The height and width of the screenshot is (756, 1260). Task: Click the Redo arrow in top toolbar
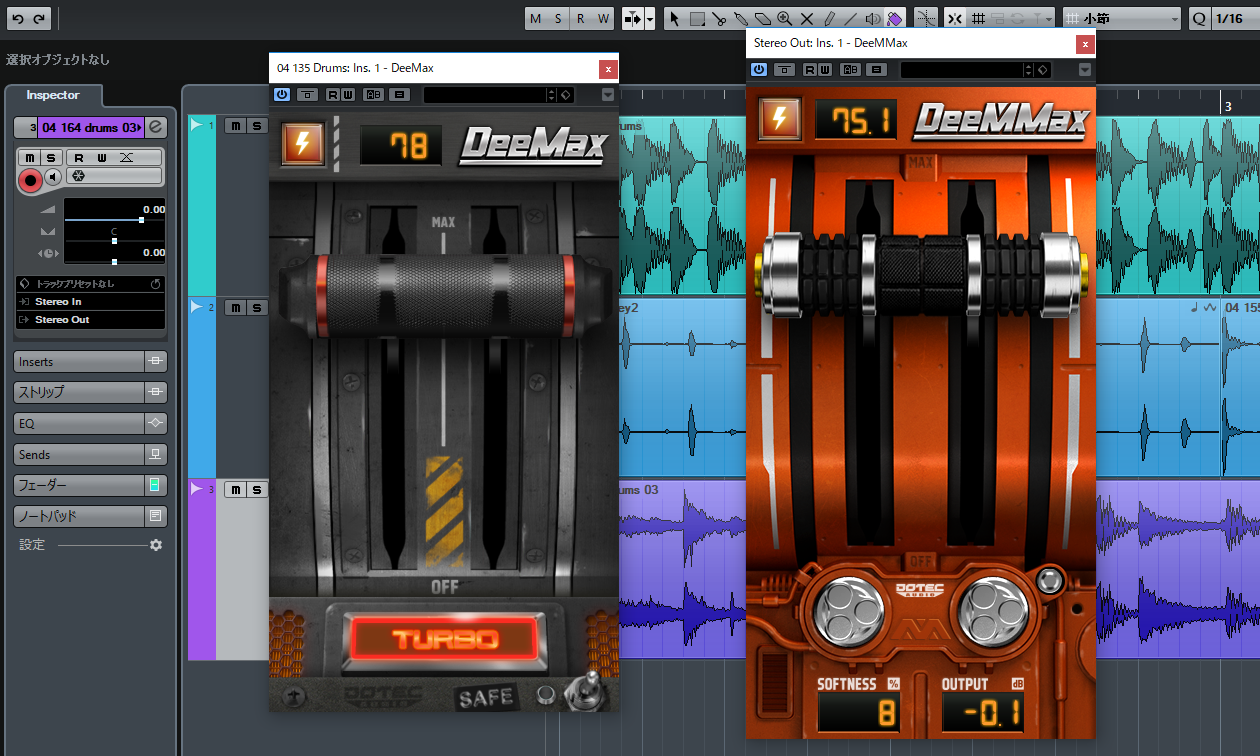[40, 18]
